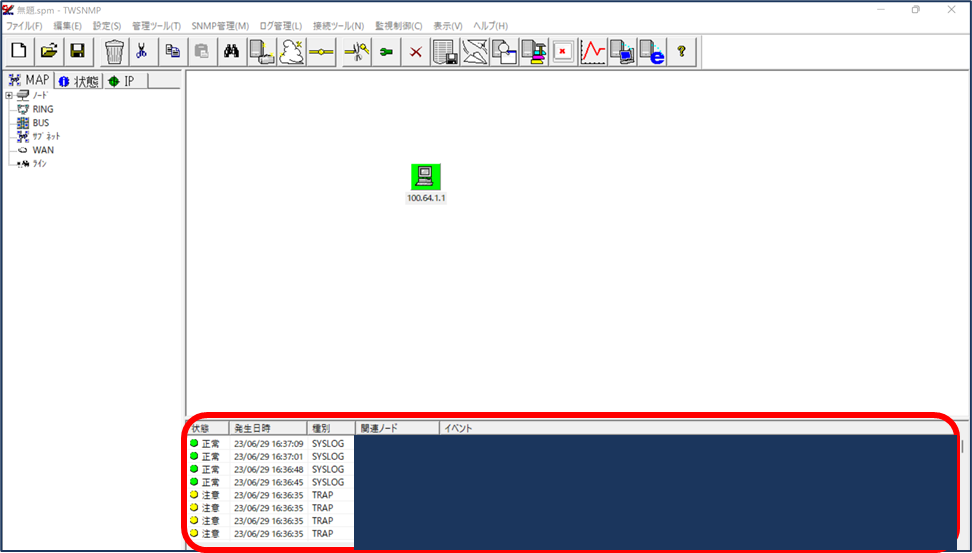Open the ヘルプ(H) menu
Screen dimensions: 972x553
(x=490, y=26)
